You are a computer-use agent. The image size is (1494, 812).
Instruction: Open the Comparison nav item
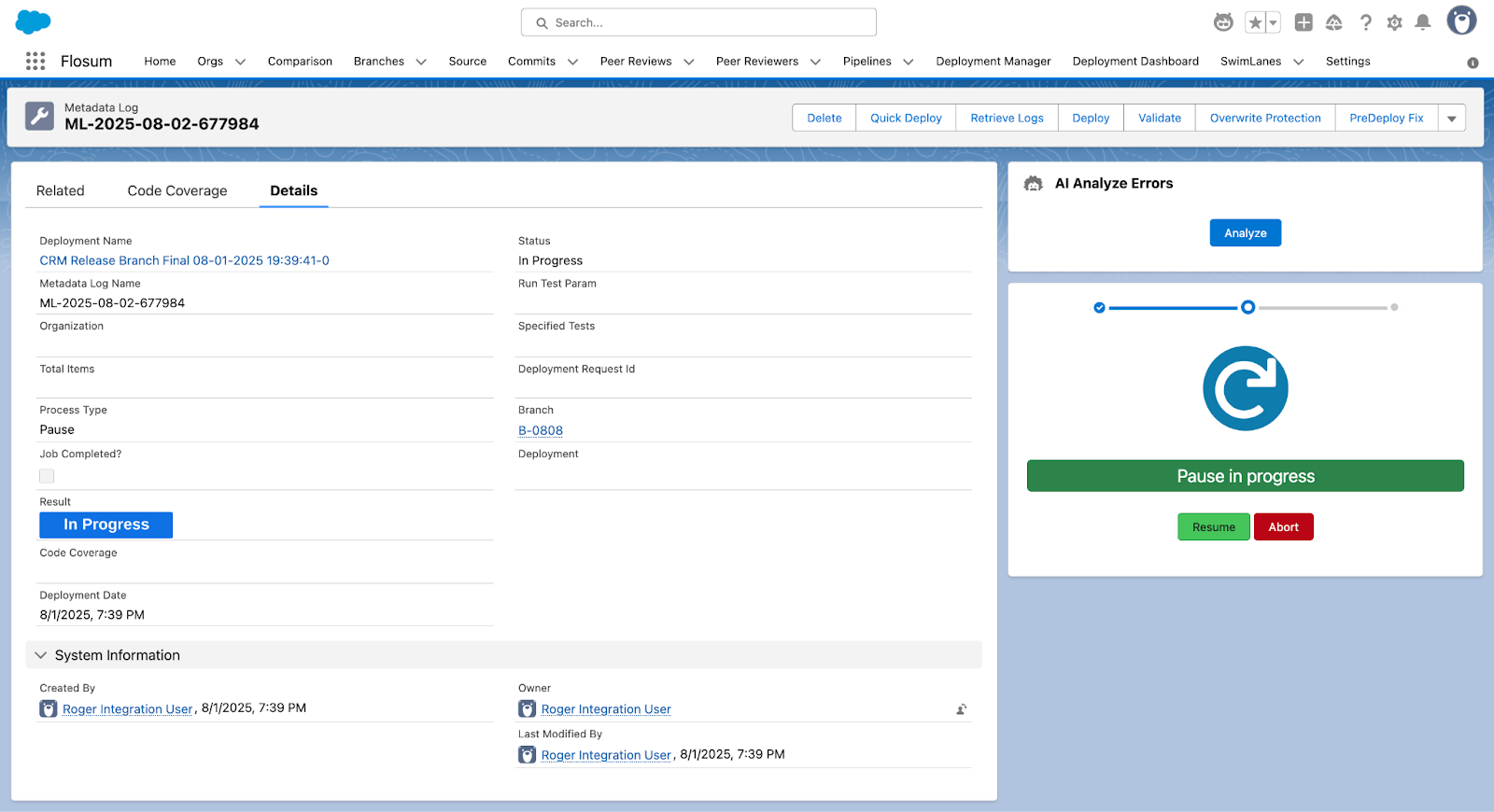point(300,62)
